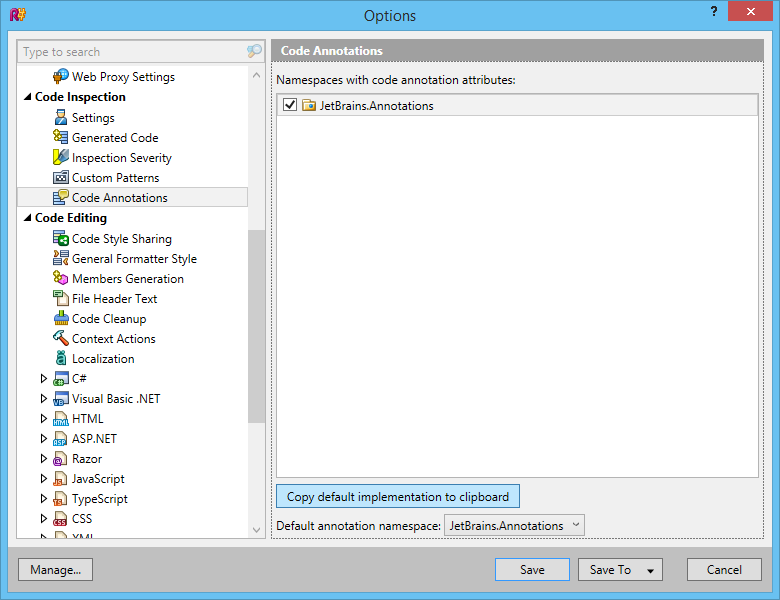Click the search magnifier icon
The image size is (780, 600).
click(x=254, y=51)
